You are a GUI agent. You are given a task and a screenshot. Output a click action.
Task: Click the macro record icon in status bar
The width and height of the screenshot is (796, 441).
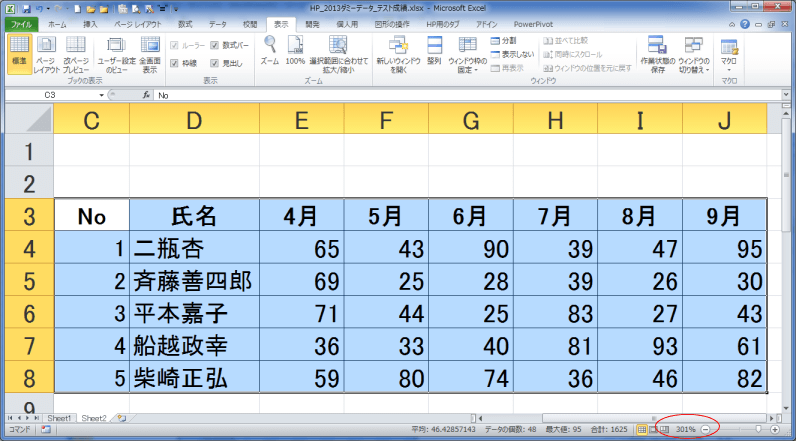[46, 429]
